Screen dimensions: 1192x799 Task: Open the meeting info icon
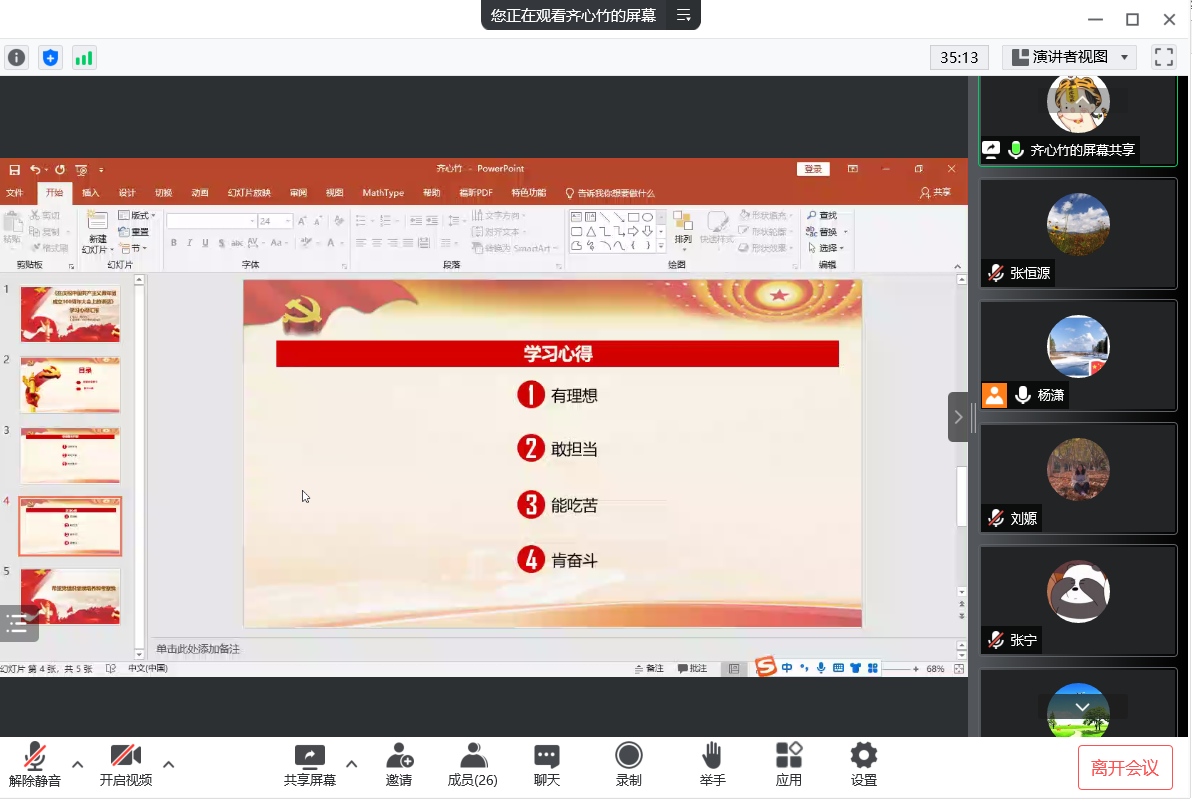tap(16, 58)
